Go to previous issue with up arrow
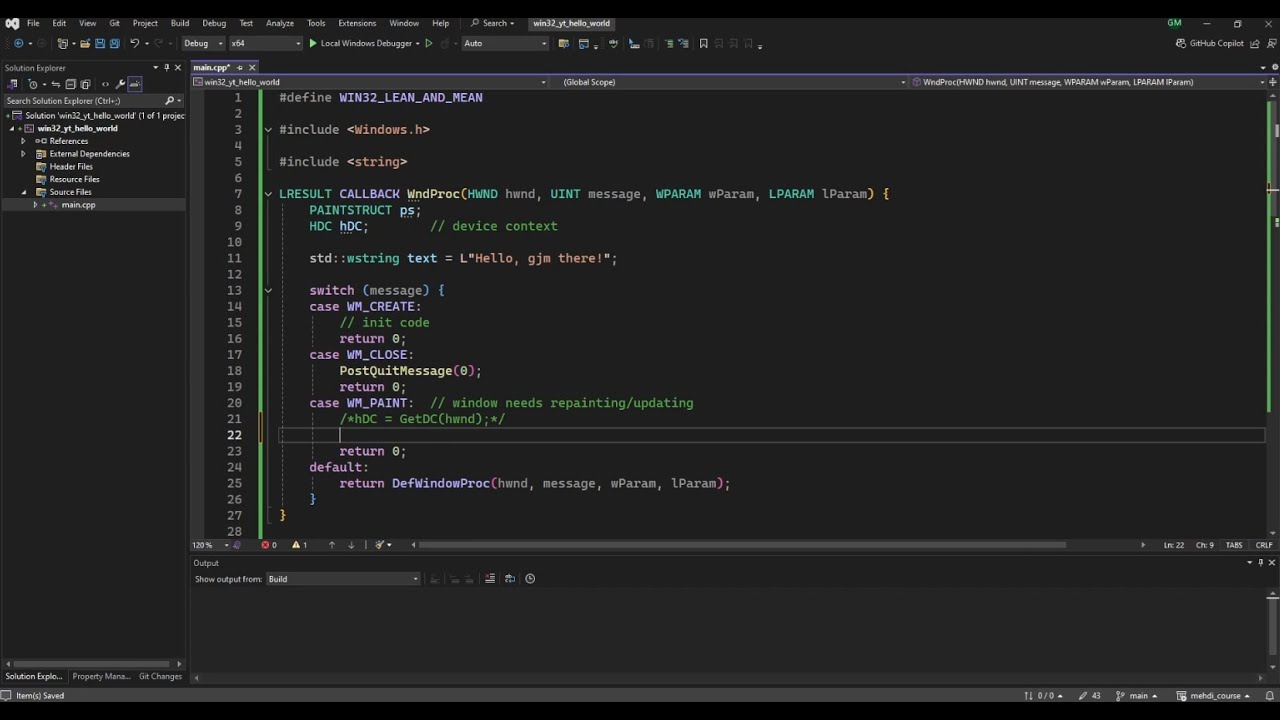Image resolution: width=1280 pixels, height=720 pixels. pyautogui.click(x=332, y=545)
